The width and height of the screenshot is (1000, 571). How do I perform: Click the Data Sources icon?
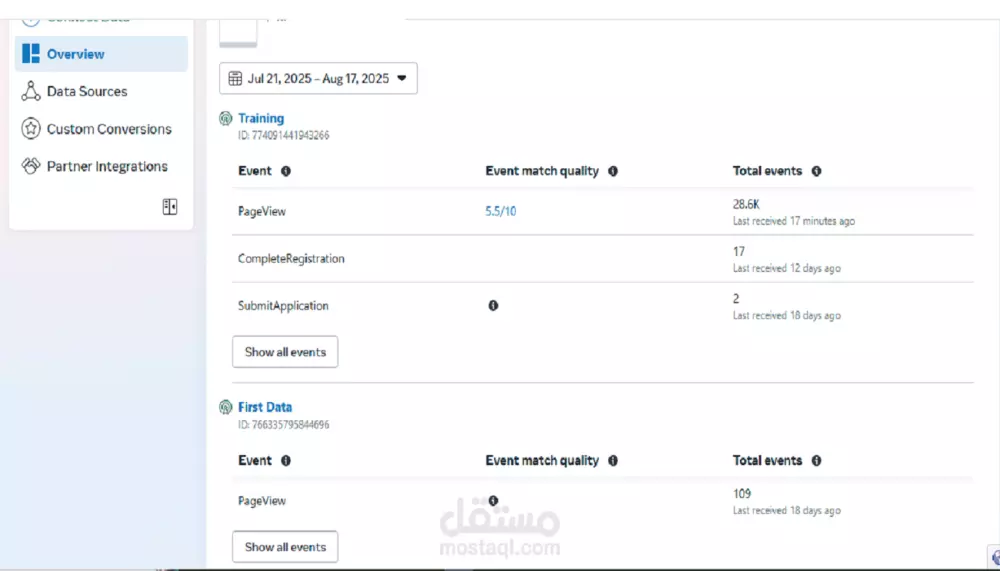(31, 91)
